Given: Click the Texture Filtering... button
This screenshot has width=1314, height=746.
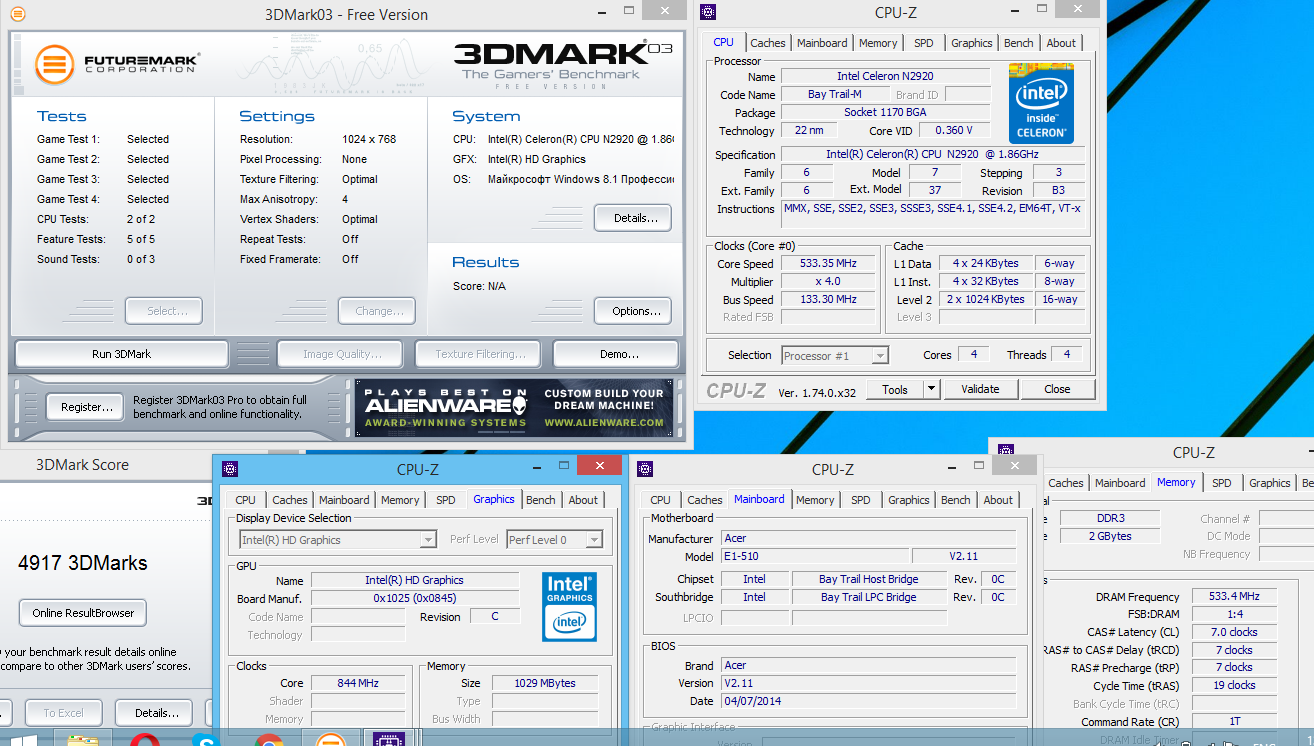Looking at the screenshot, I should (477, 354).
